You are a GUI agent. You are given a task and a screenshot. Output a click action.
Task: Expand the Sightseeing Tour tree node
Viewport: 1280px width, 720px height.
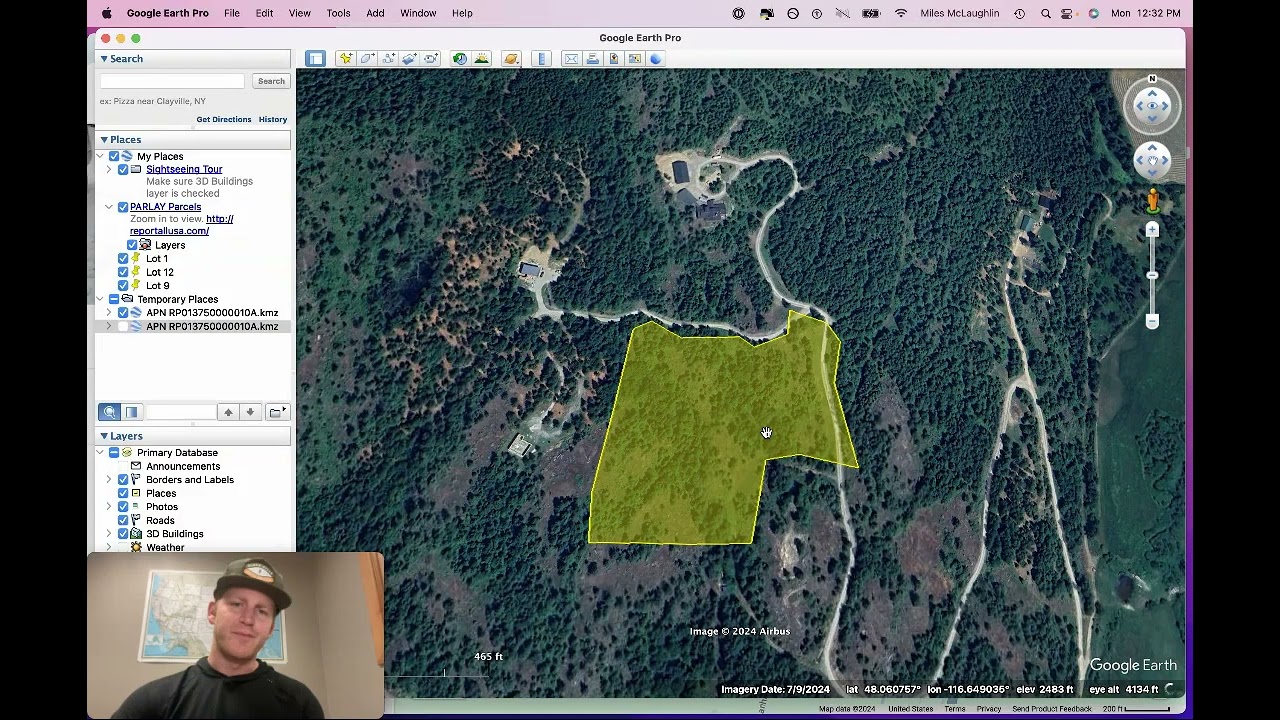click(109, 170)
